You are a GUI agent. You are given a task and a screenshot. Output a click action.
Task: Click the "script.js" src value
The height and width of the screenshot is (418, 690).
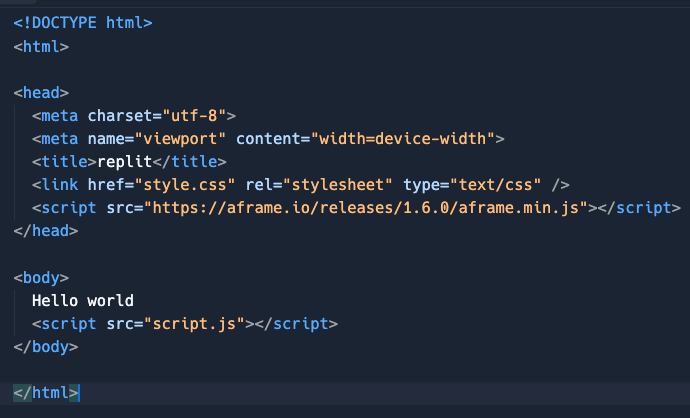pos(194,324)
